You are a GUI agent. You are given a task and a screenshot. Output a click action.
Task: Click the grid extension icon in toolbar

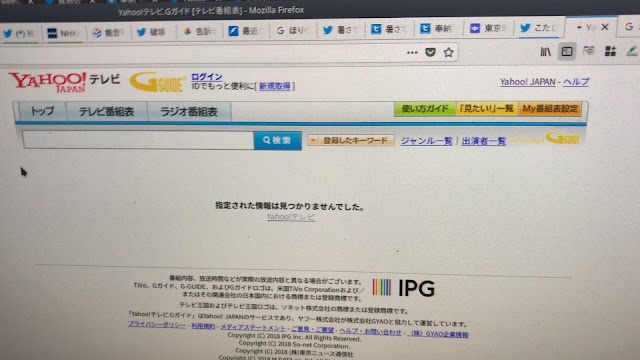click(x=610, y=51)
